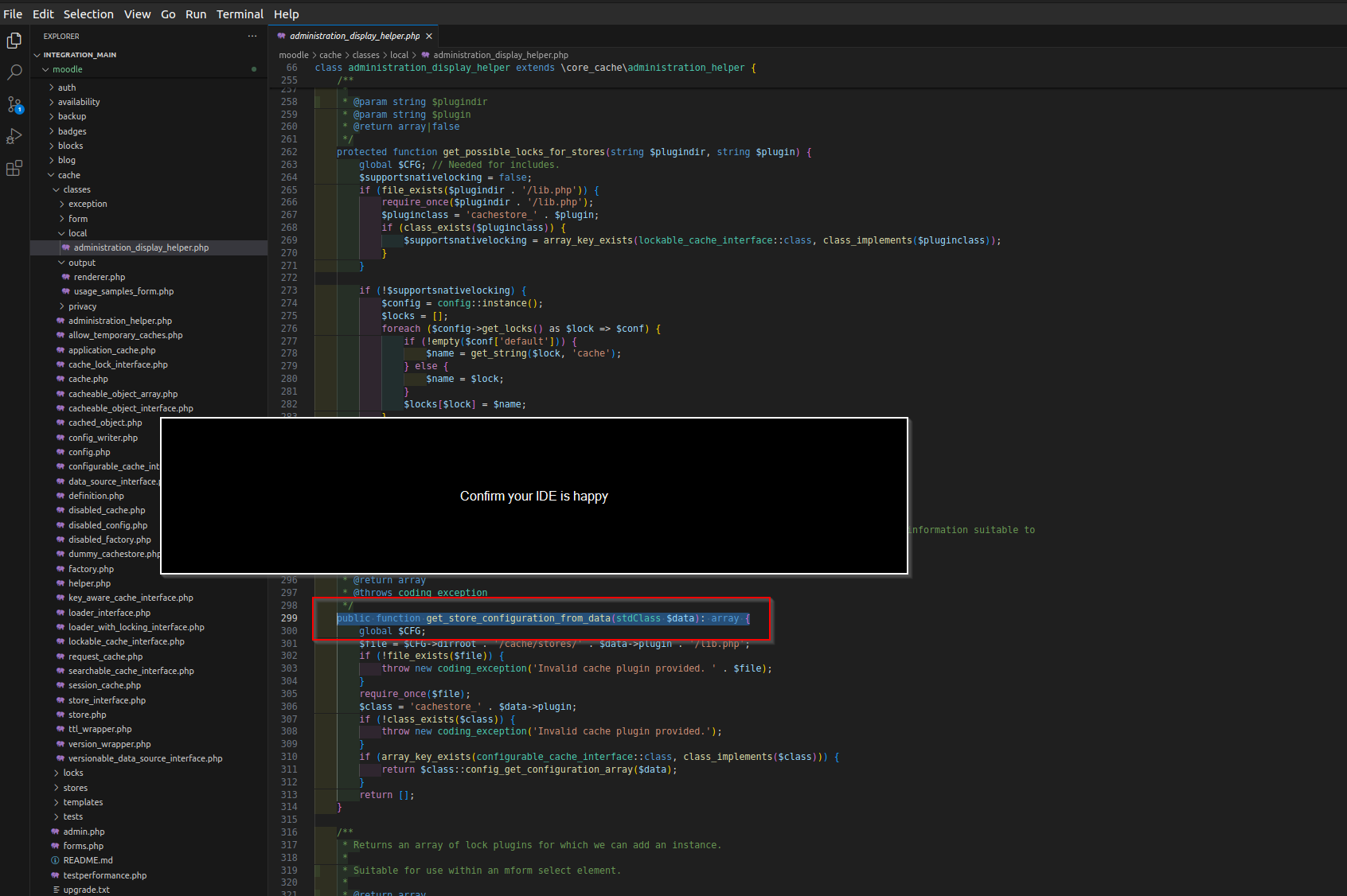
Task: Collapse the classes folder
Action: point(57,189)
